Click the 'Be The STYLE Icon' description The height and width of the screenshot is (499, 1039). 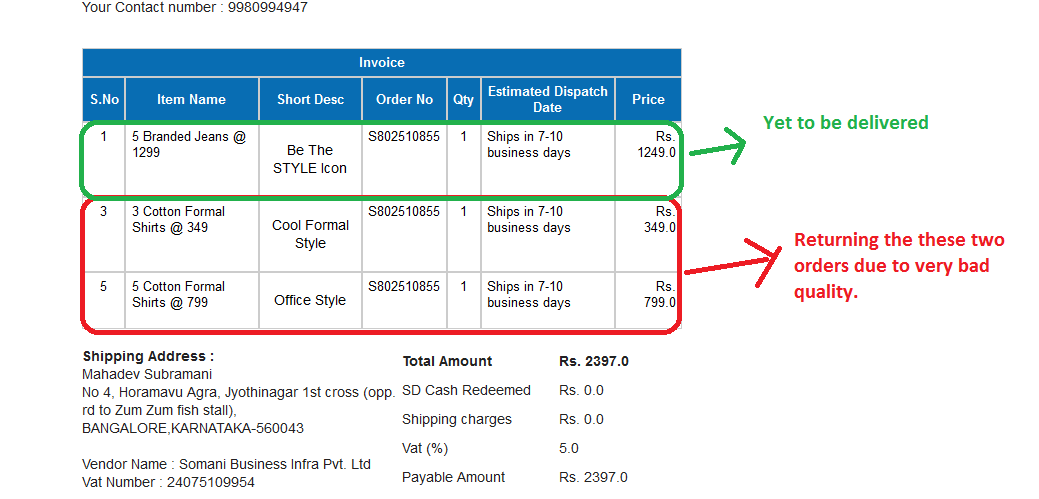coord(310,159)
